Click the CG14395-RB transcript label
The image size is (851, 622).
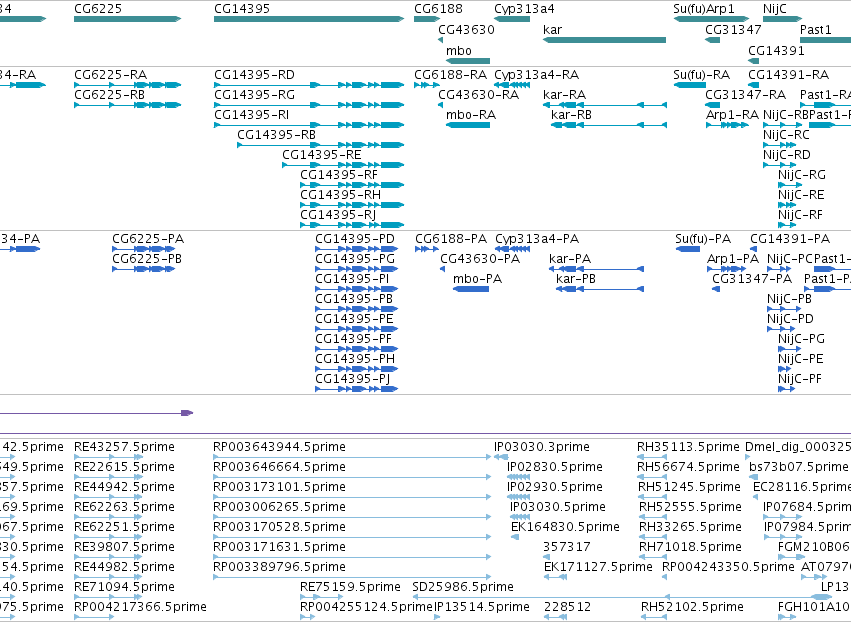(x=277, y=135)
